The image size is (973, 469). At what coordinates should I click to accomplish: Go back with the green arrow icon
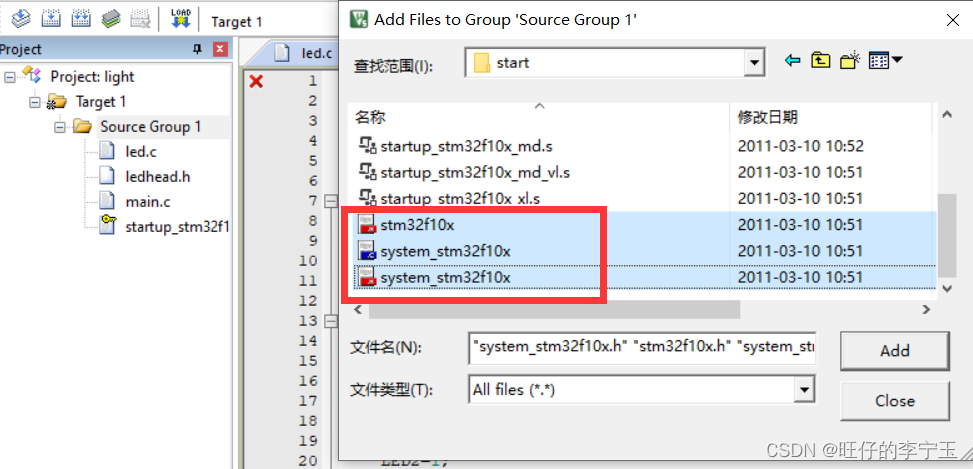click(792, 61)
